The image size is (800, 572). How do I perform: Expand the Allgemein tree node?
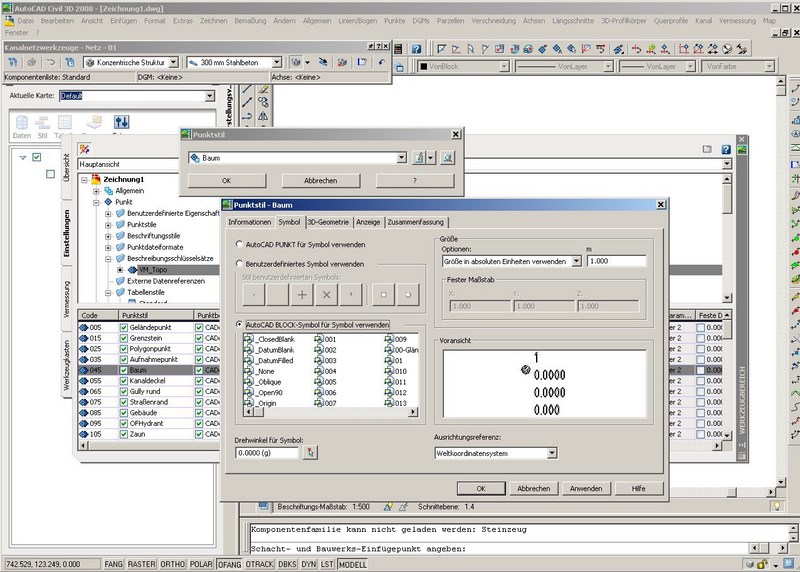pos(96,191)
